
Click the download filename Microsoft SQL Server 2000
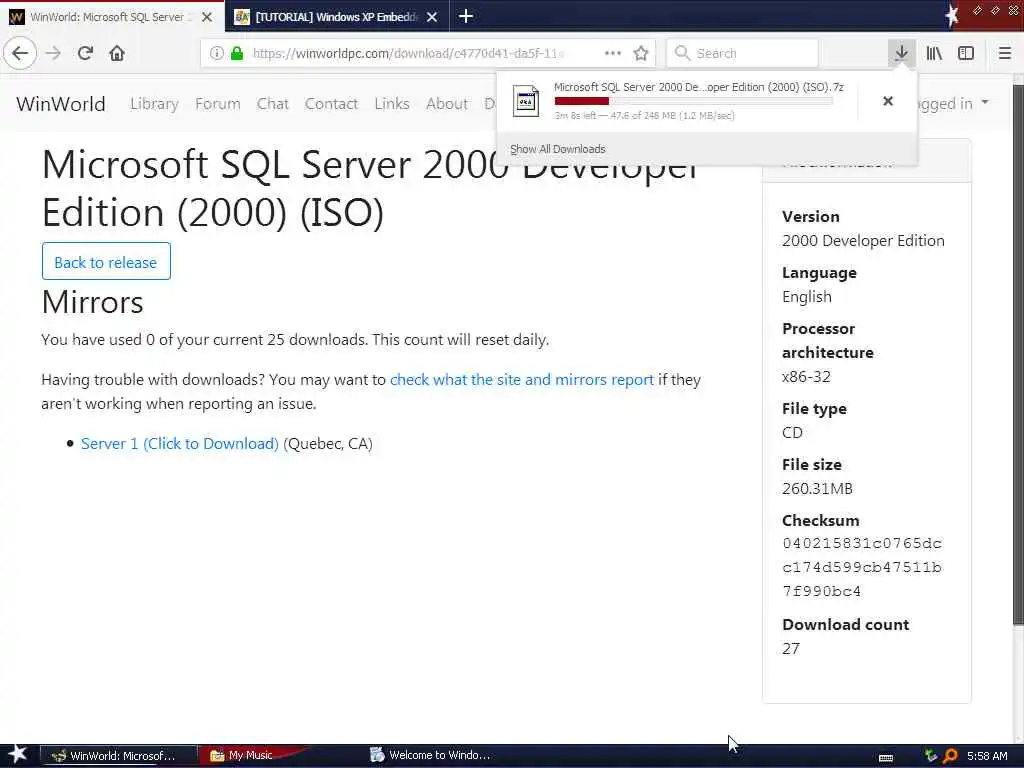[699, 87]
